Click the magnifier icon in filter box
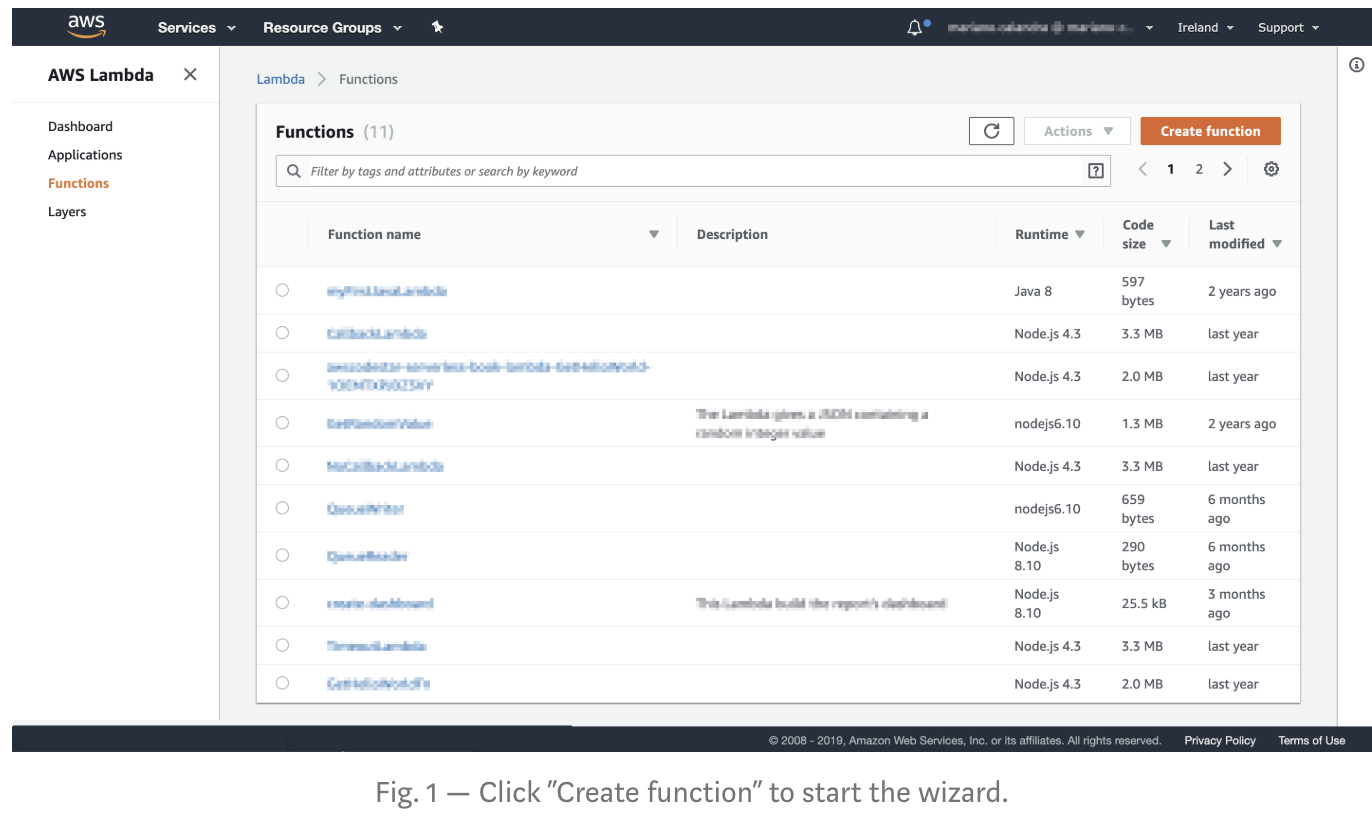 (x=294, y=171)
